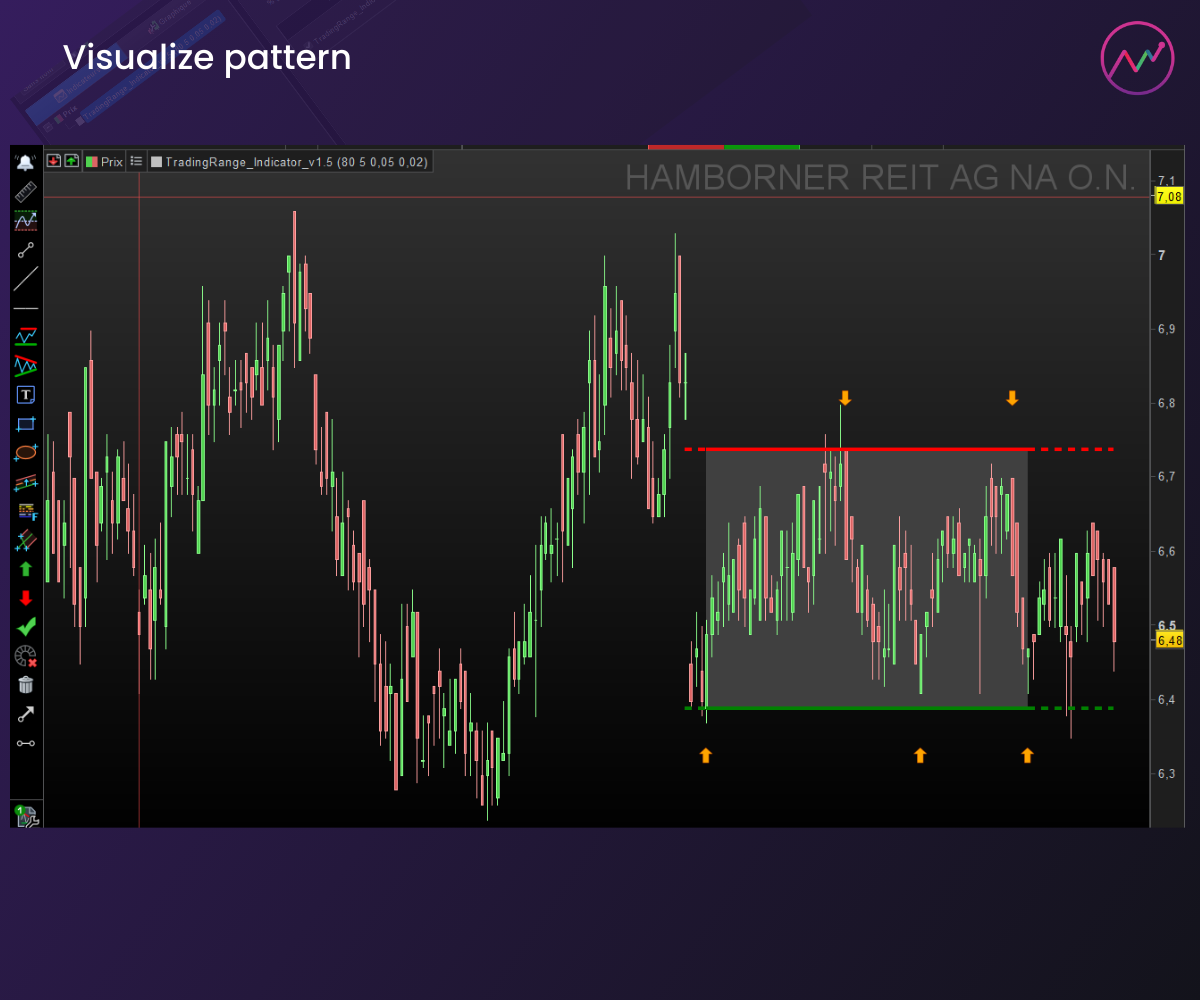1200x1000 pixels.
Task: Click the 7,08 price label on axis
Action: (x=1168, y=197)
